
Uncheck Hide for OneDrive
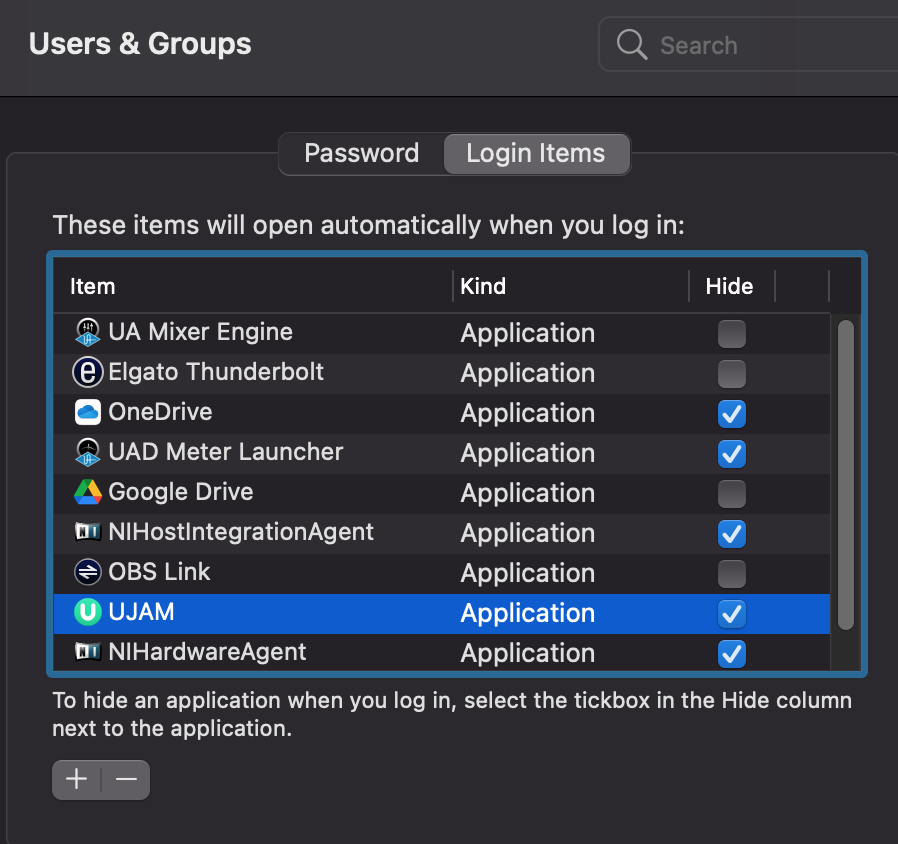pos(732,414)
